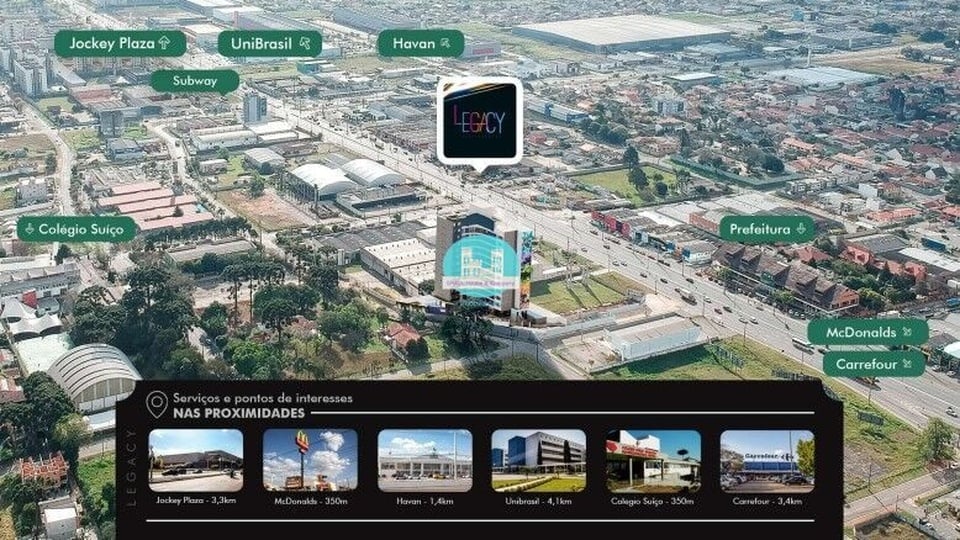Open the Havan store photo thumbnail

425,460
